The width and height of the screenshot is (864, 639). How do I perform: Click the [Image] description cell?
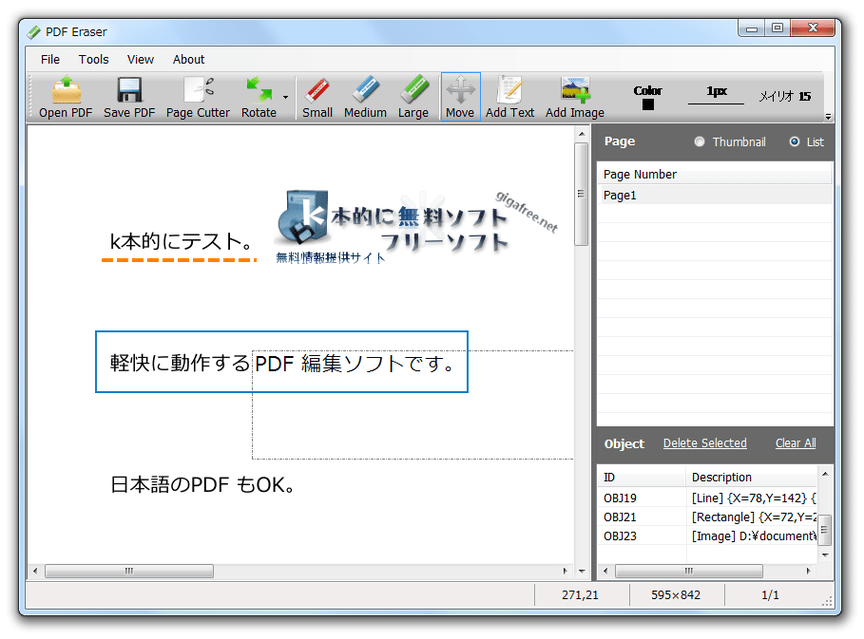(753, 536)
